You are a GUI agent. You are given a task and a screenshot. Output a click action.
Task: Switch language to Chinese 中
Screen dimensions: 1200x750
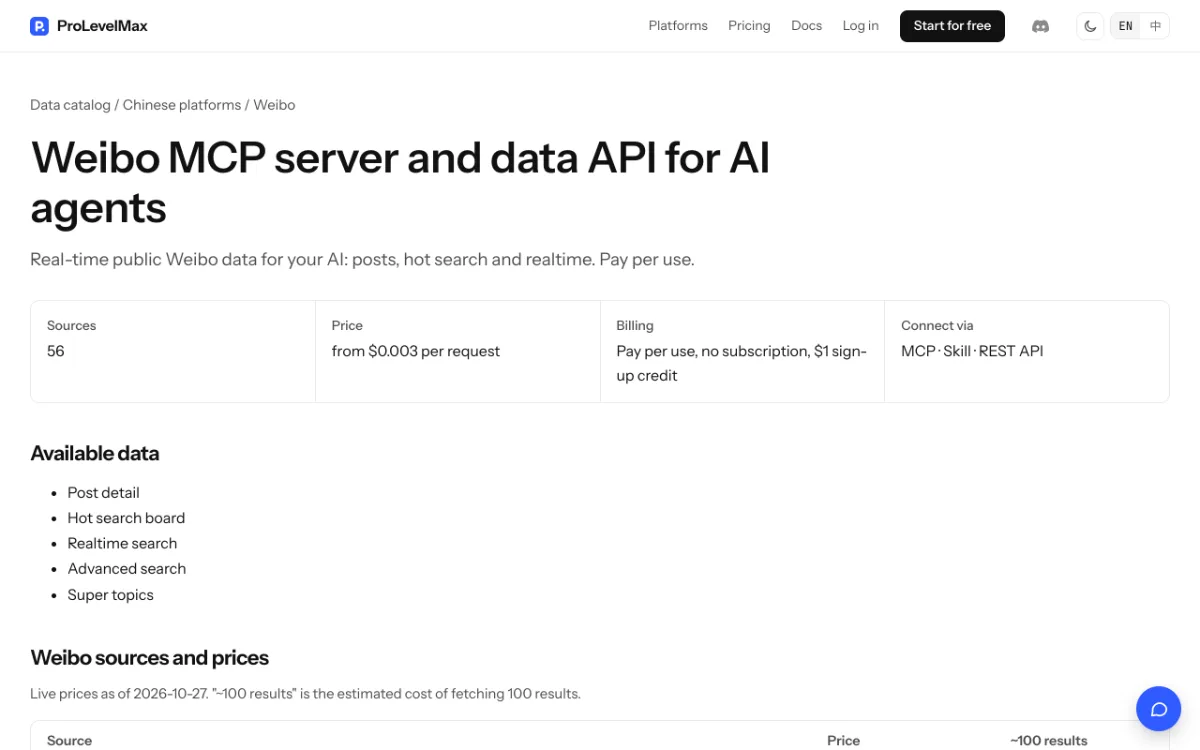[x=1155, y=26]
